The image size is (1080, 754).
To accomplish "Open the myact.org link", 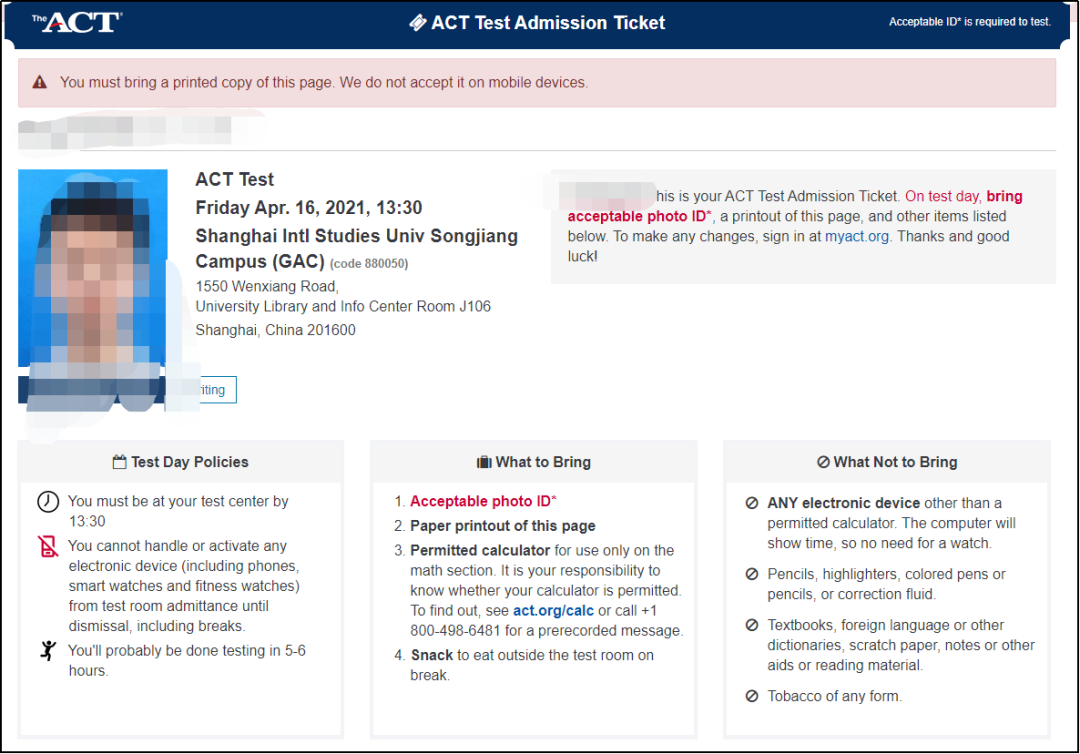I will [x=857, y=236].
